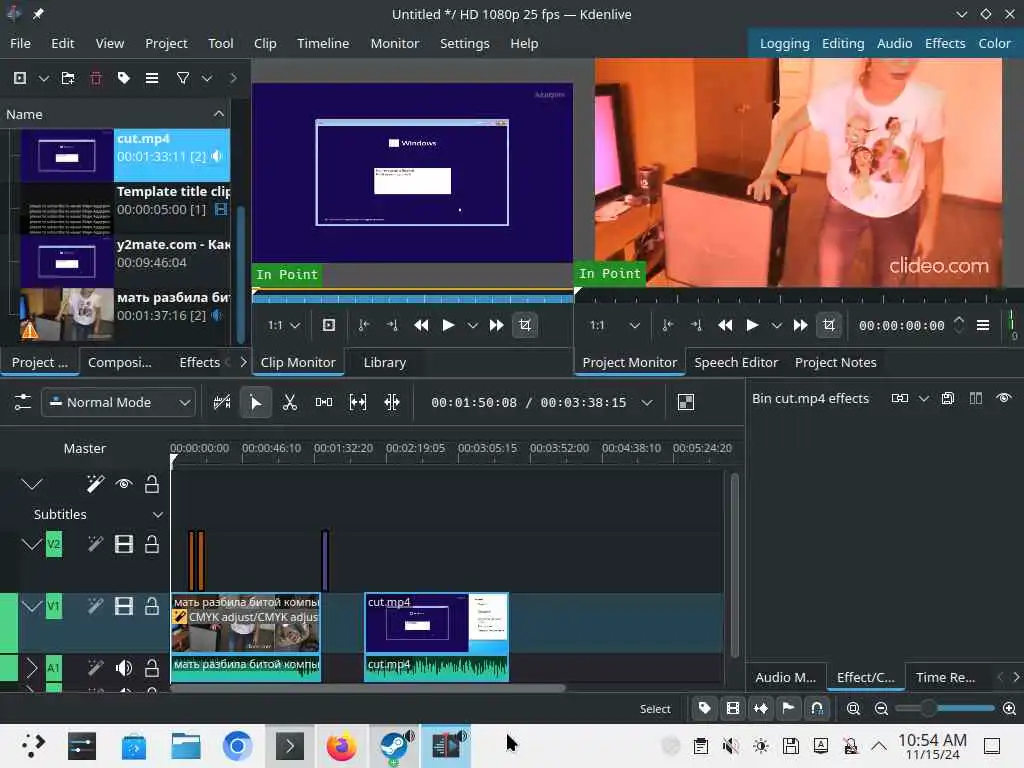
Task: Open Project Monitor hamburger options menu
Action: (983, 325)
